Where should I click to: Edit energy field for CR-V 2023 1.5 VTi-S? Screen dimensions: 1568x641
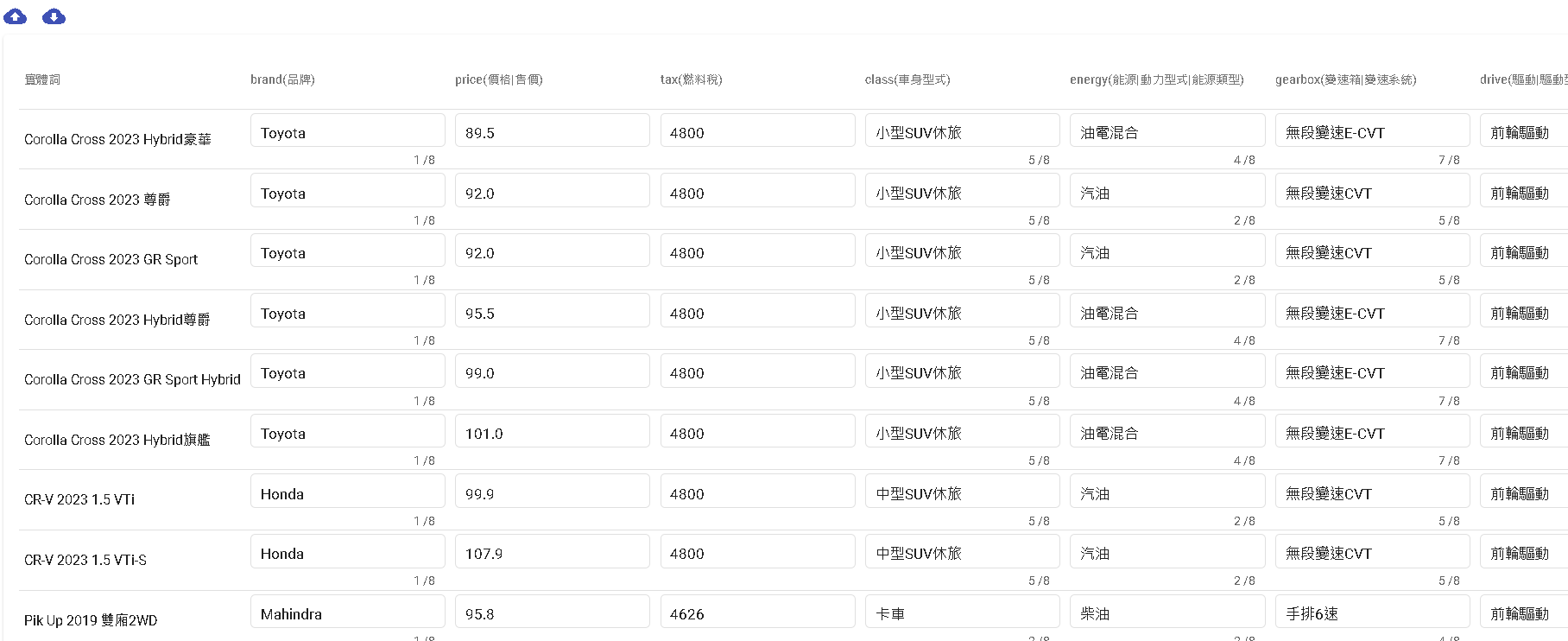coord(1167,550)
